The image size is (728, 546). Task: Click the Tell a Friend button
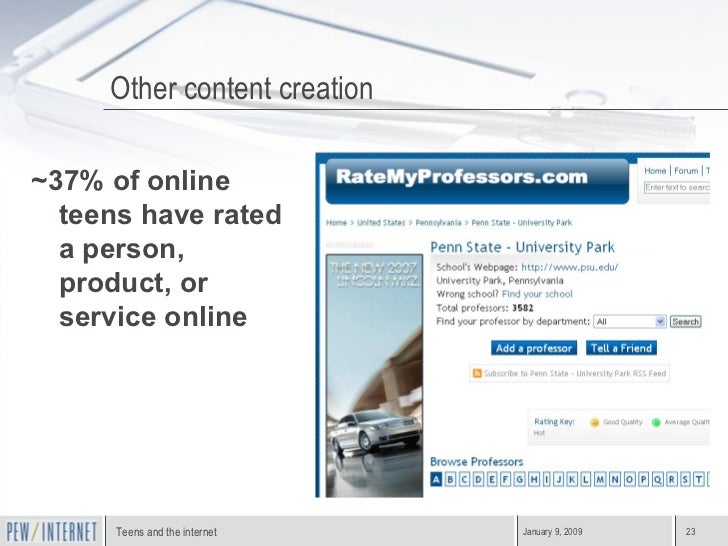[621, 348]
